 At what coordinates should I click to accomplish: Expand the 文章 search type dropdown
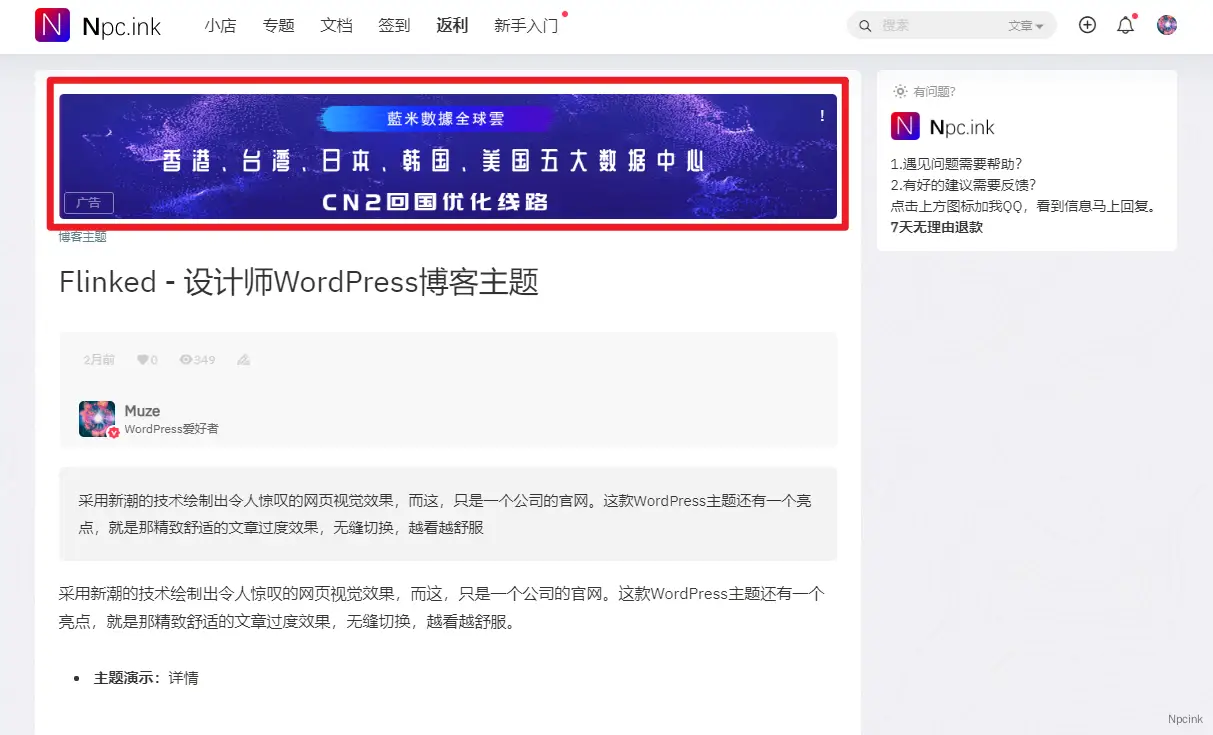(1025, 26)
